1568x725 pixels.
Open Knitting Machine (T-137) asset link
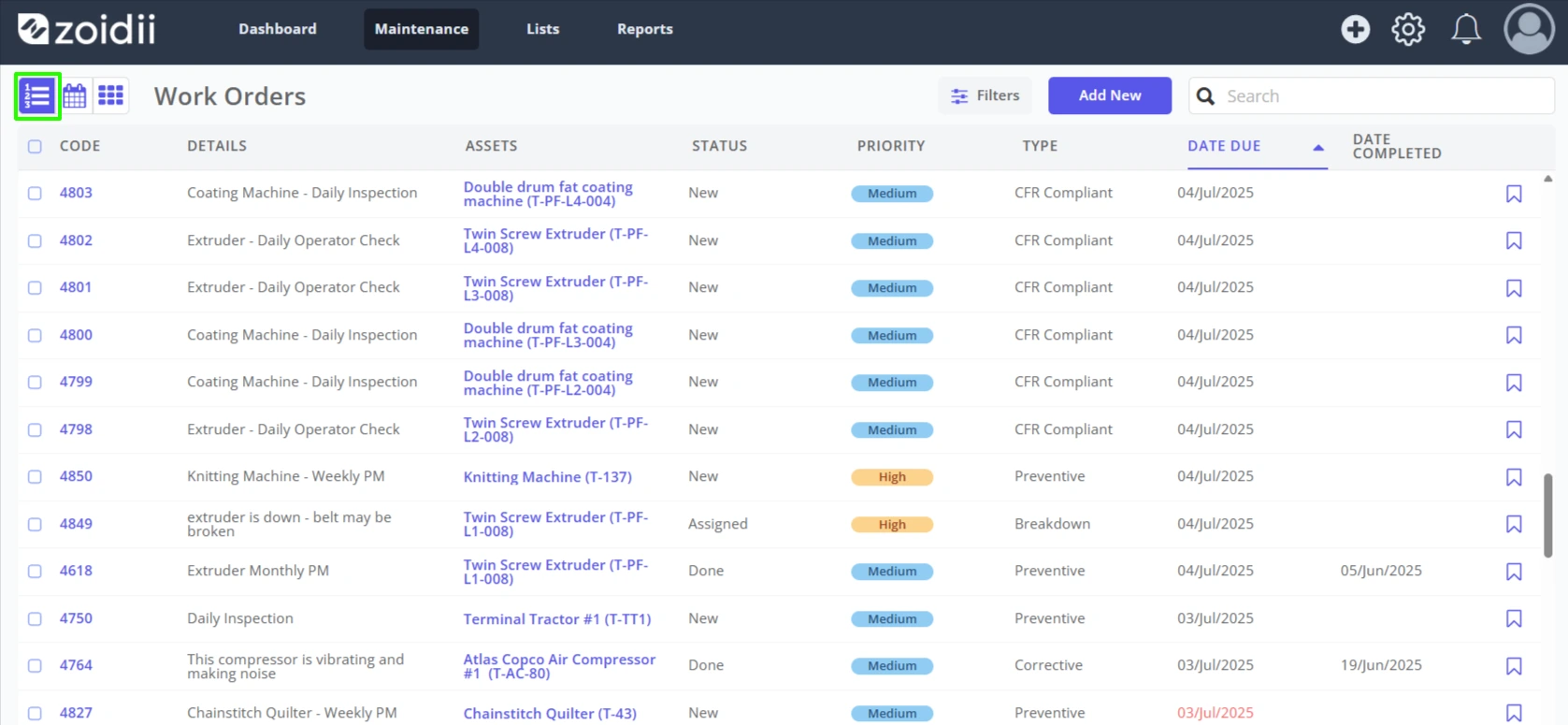pyautogui.click(x=547, y=477)
